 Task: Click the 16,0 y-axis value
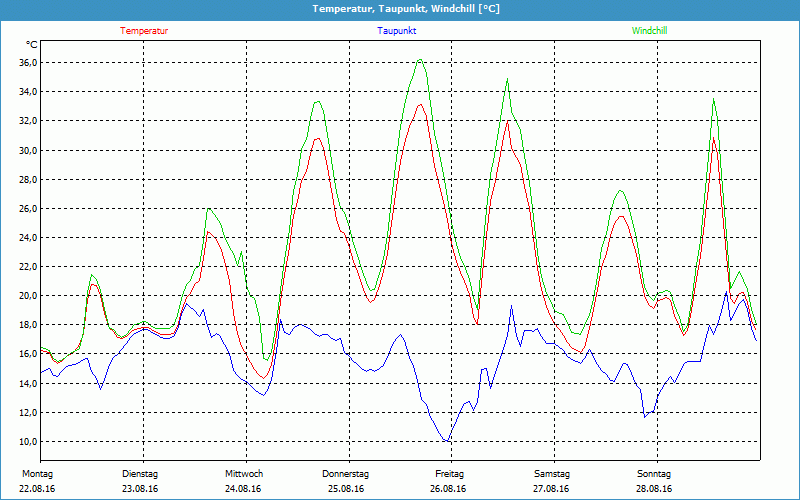click(x=27, y=354)
